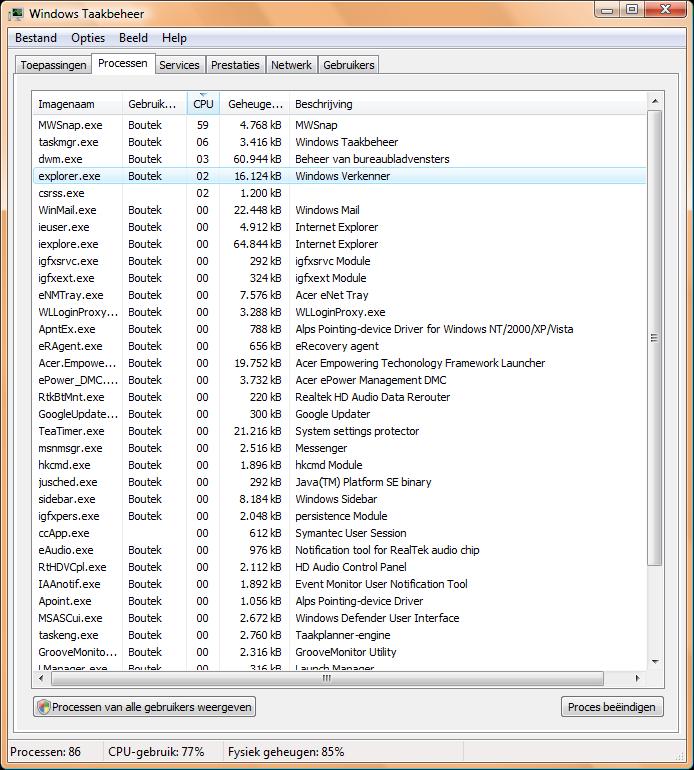
Task: Open the Beeld menu
Action: (x=133, y=38)
